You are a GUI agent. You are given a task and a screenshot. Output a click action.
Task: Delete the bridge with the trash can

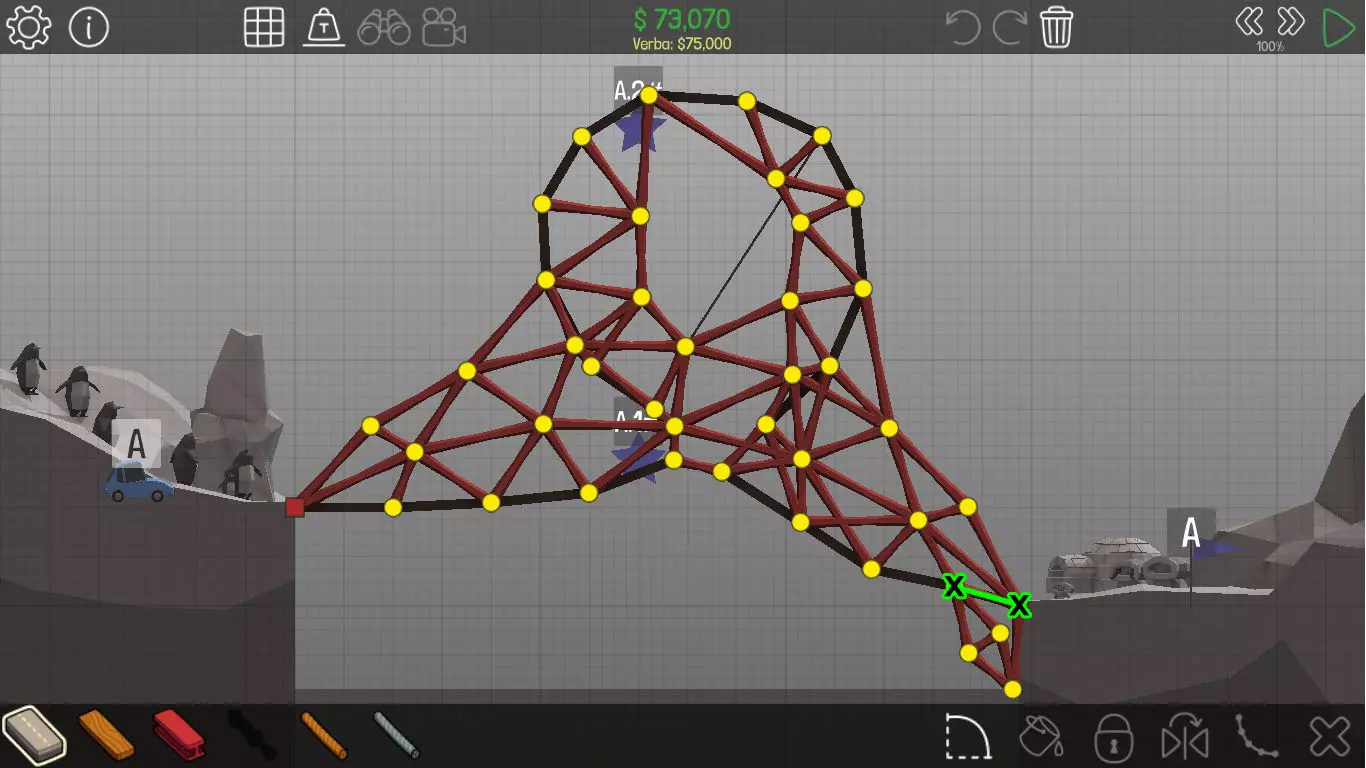[1056, 27]
